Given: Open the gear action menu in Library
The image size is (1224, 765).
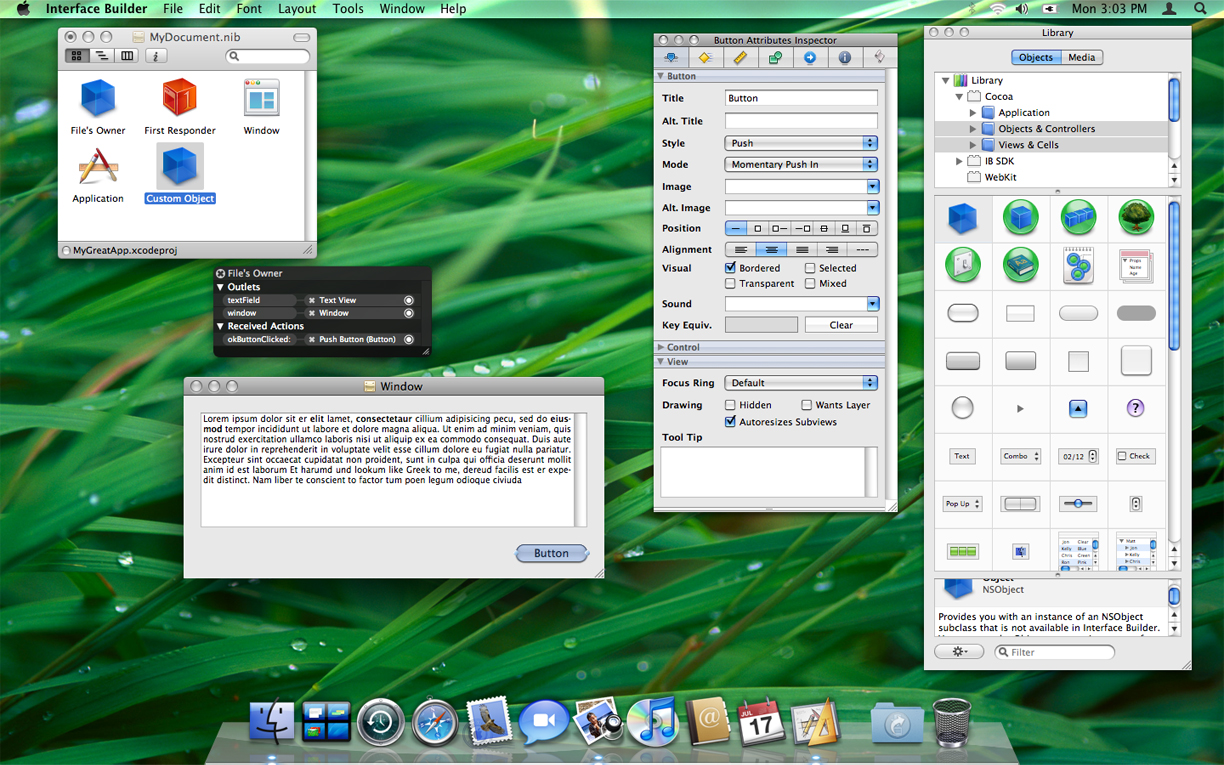Looking at the screenshot, I should (959, 652).
